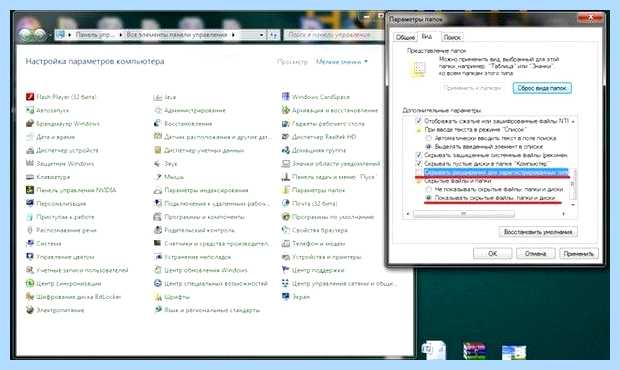Open 'Центр управления сетями и общим...' item
Image resolution: width=620 pixels, height=370 pixels.
(x=339, y=283)
